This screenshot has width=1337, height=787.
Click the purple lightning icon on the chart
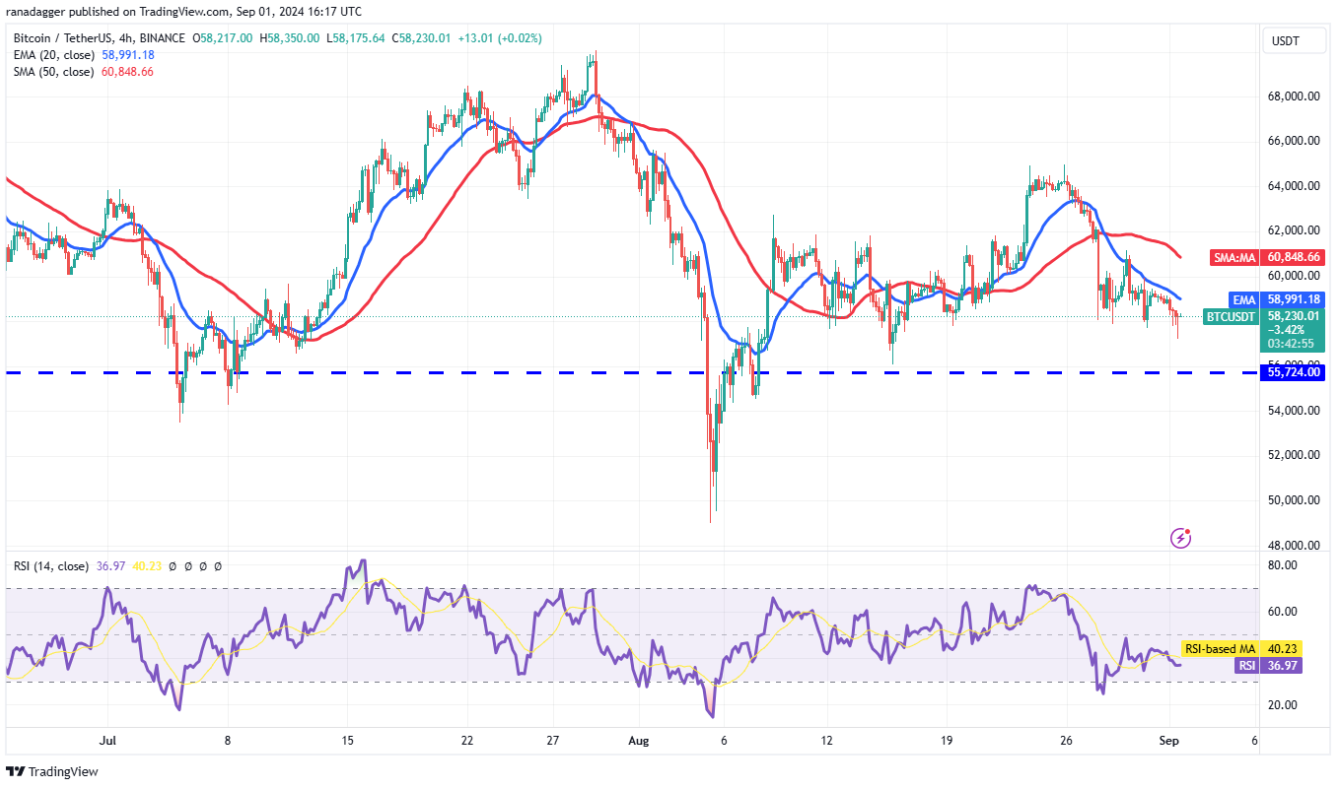[x=1182, y=537]
